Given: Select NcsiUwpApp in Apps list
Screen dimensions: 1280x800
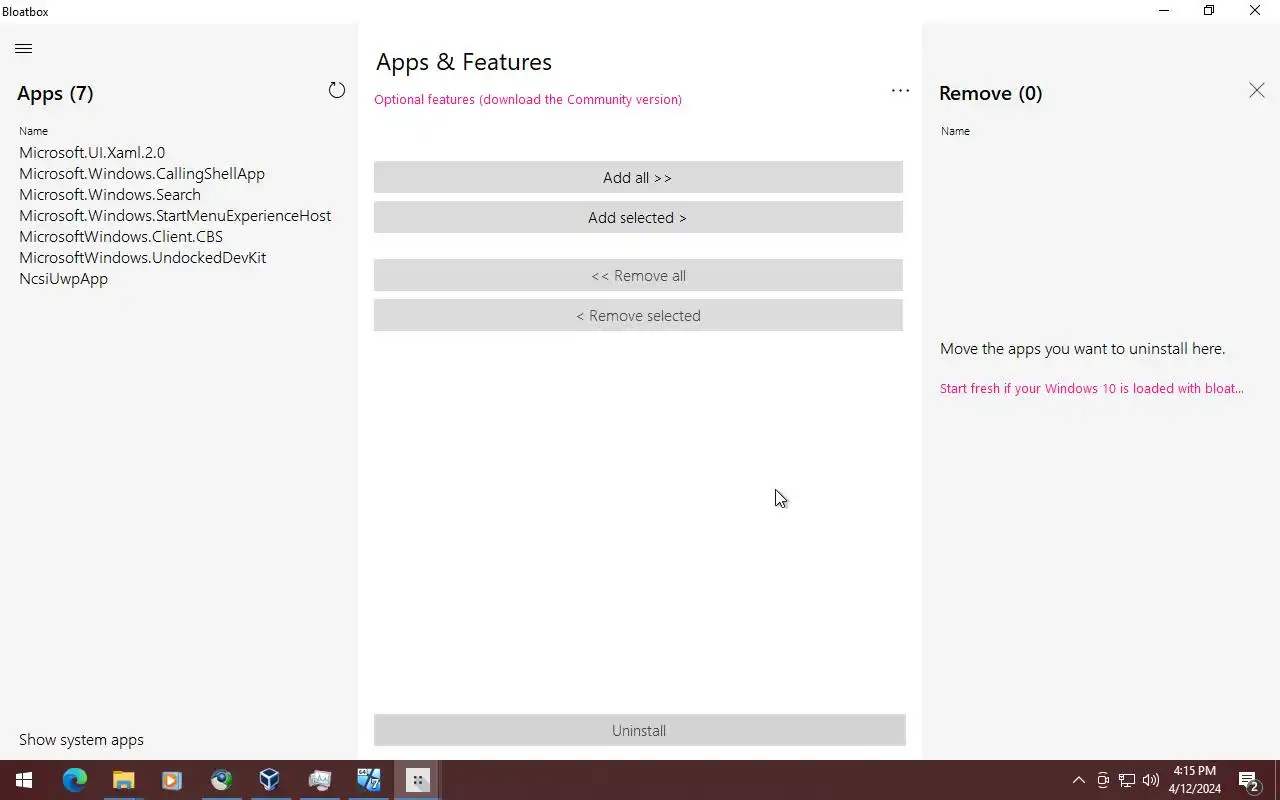Looking at the screenshot, I should [x=63, y=279].
